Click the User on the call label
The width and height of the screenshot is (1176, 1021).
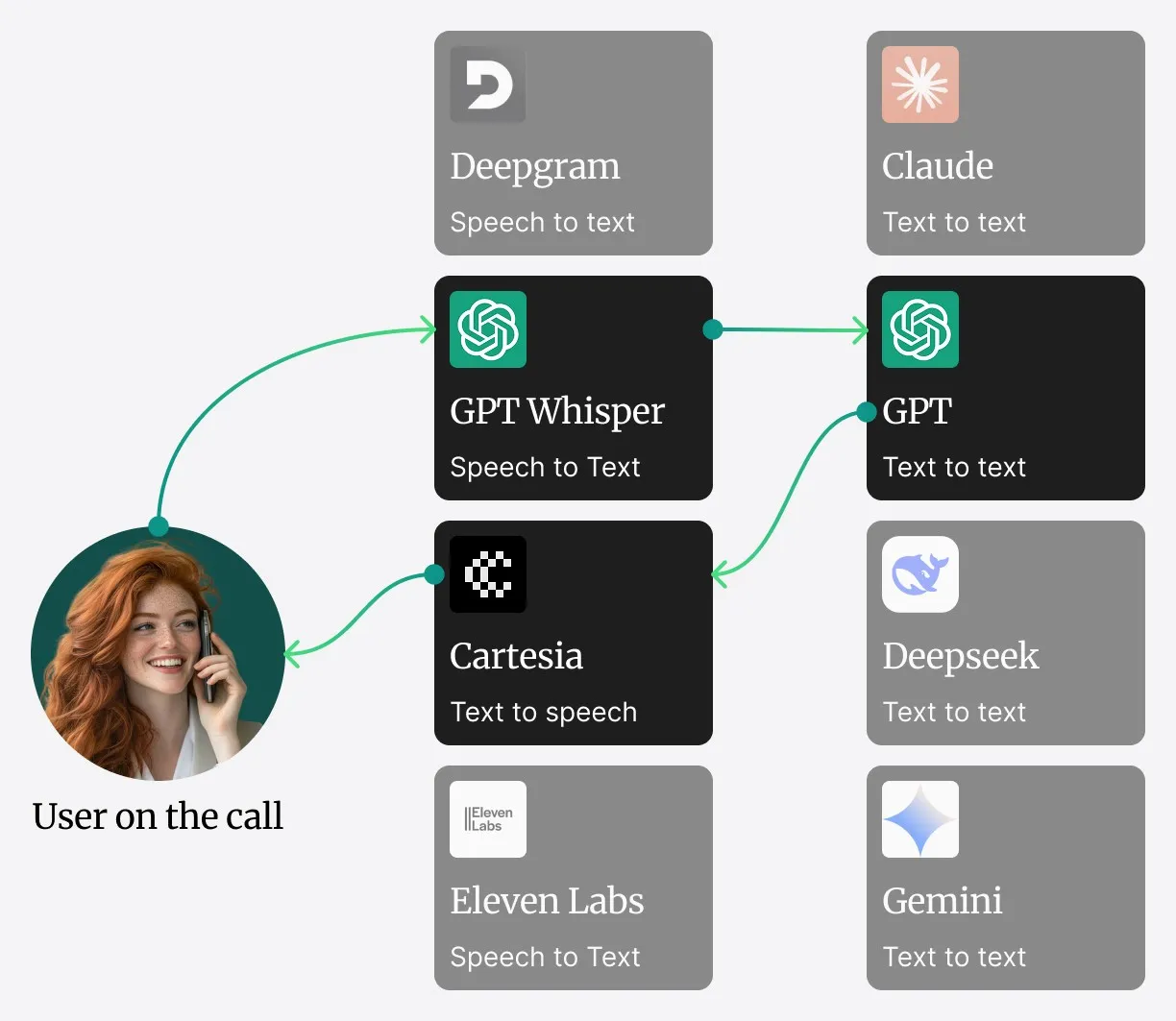(158, 816)
